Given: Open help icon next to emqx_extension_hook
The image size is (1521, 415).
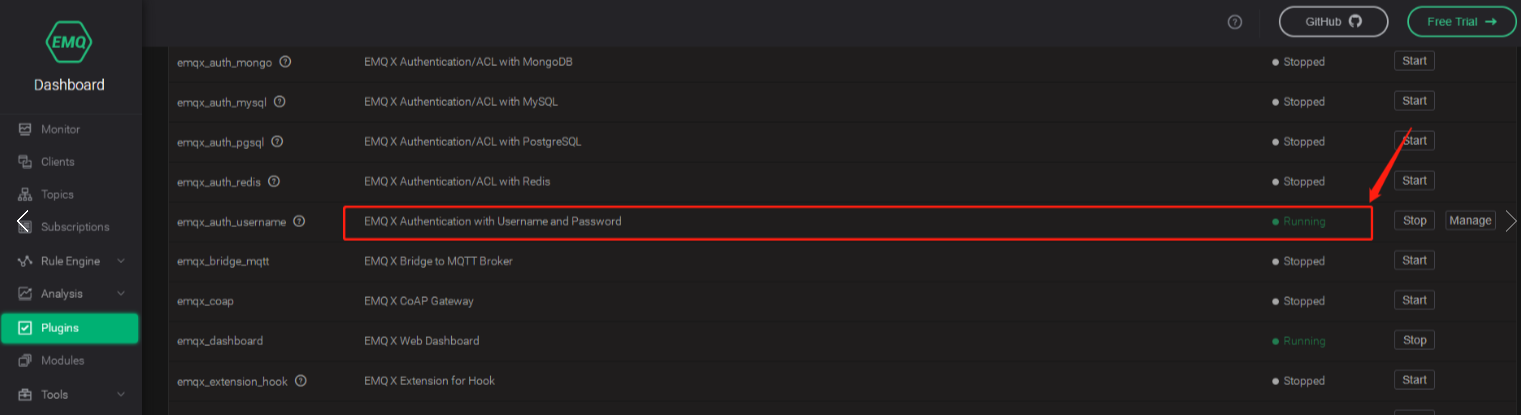Looking at the screenshot, I should click(301, 381).
